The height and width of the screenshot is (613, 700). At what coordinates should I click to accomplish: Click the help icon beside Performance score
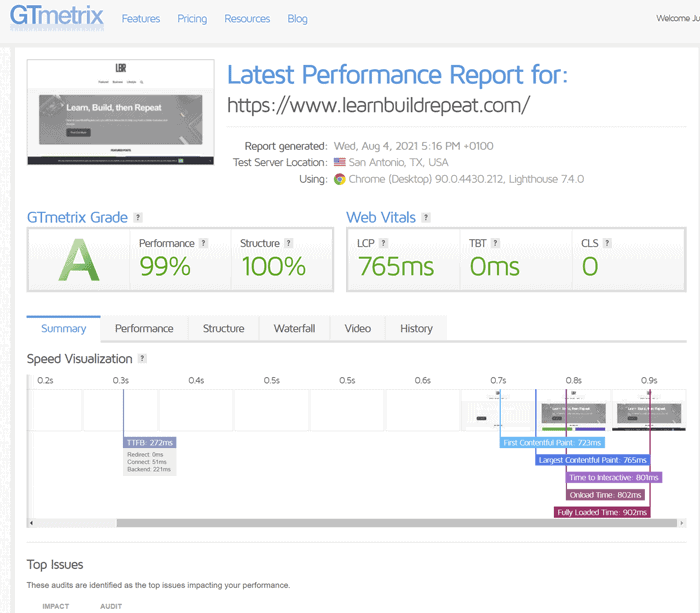click(x=204, y=243)
